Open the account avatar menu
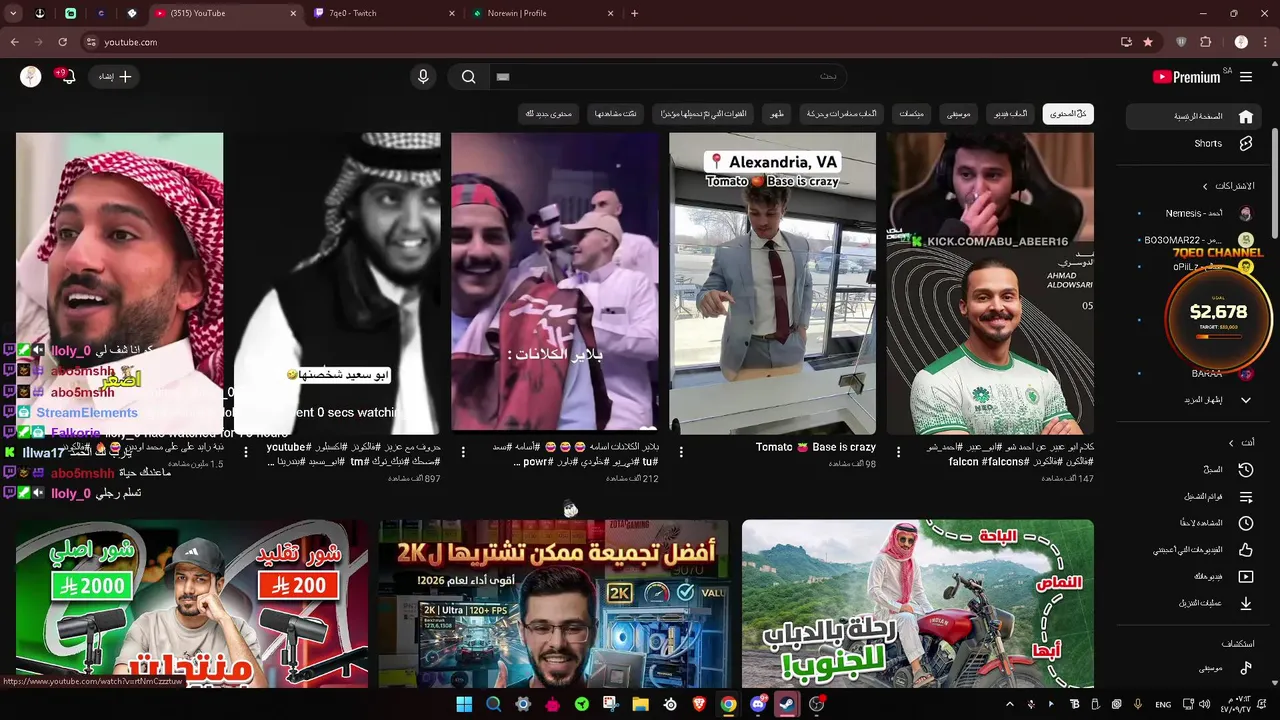 (31, 77)
